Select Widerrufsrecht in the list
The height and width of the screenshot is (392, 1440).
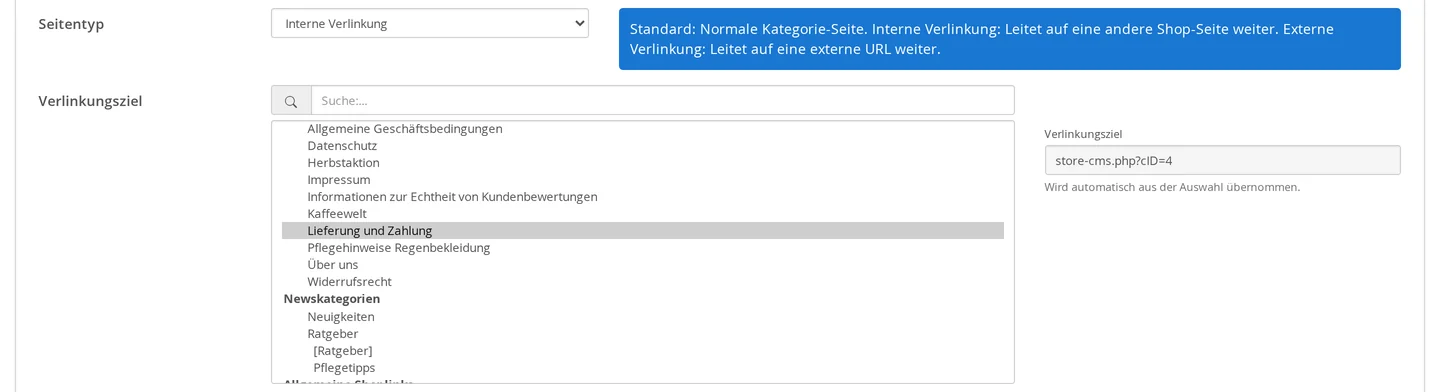coord(642,282)
